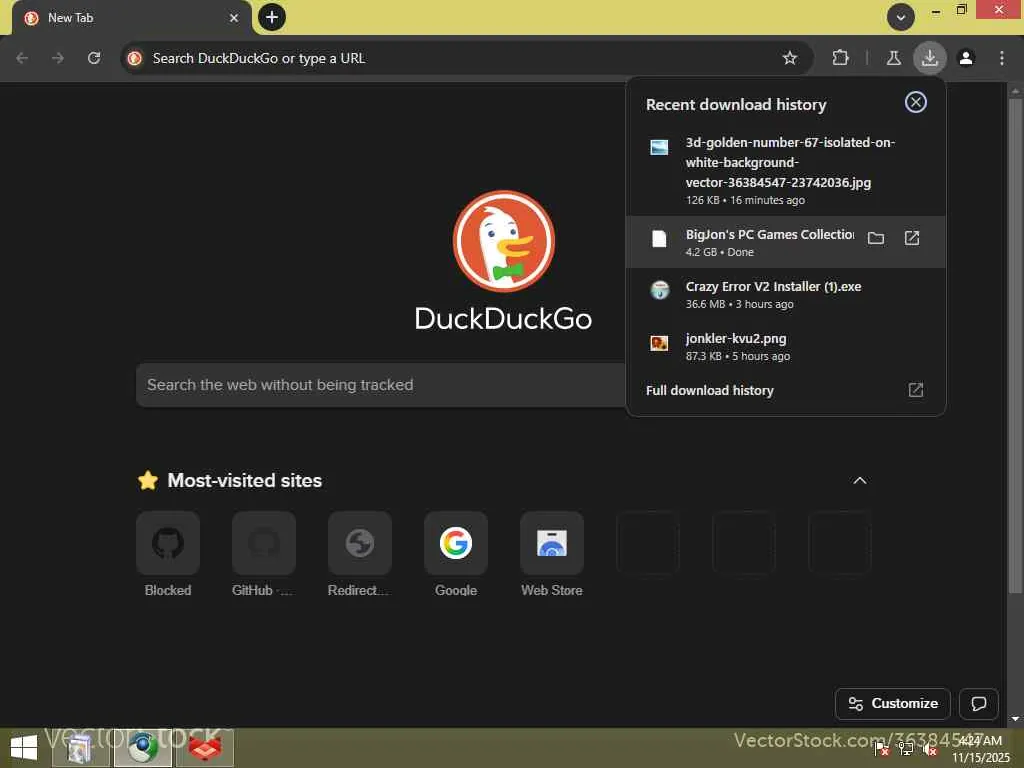Image resolution: width=1024 pixels, height=768 pixels.
Task: Open the network tray icon
Action: click(906, 748)
